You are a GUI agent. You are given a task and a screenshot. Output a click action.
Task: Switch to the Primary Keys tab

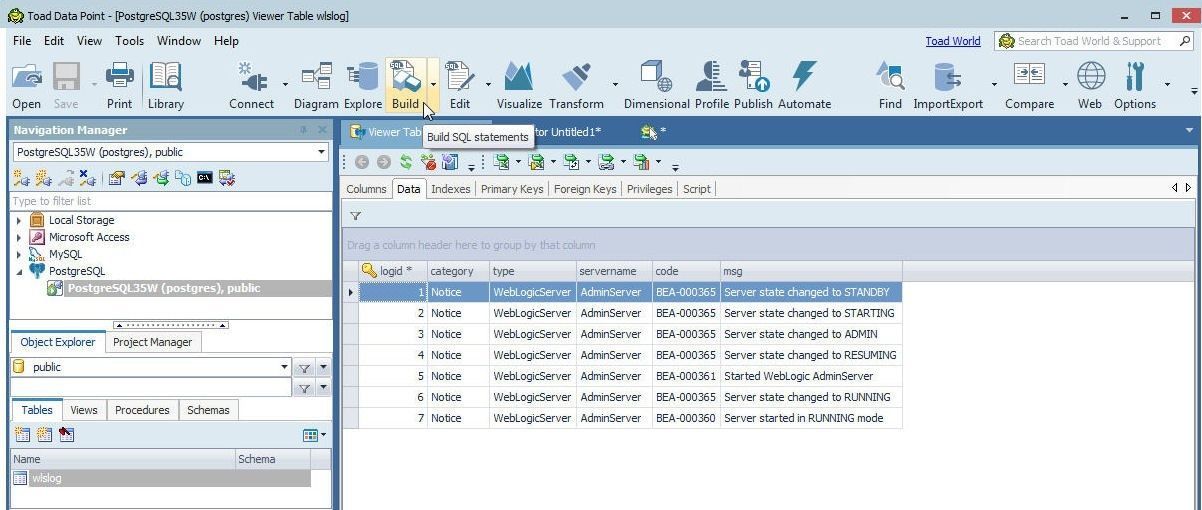click(x=512, y=189)
